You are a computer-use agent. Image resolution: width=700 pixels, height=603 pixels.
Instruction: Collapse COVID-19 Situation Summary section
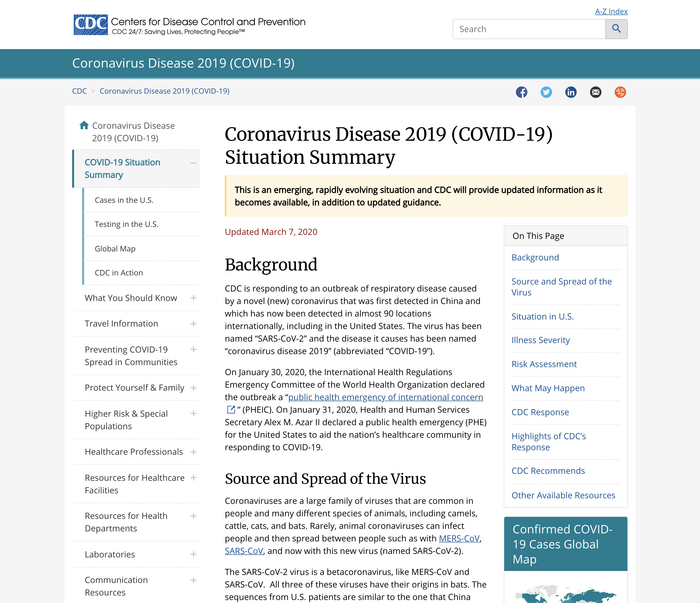coord(193,163)
